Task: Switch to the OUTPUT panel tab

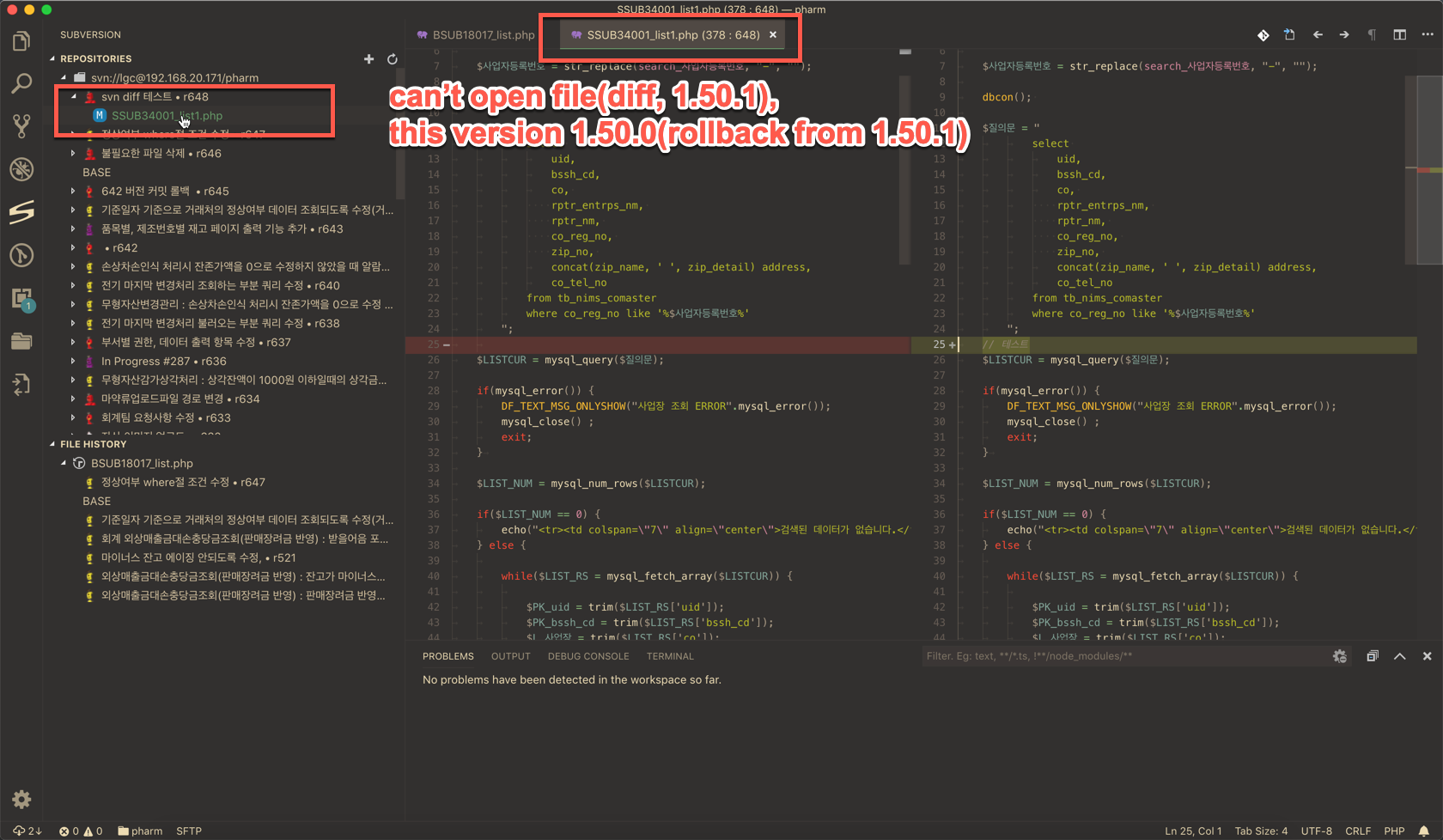Action: (x=511, y=656)
